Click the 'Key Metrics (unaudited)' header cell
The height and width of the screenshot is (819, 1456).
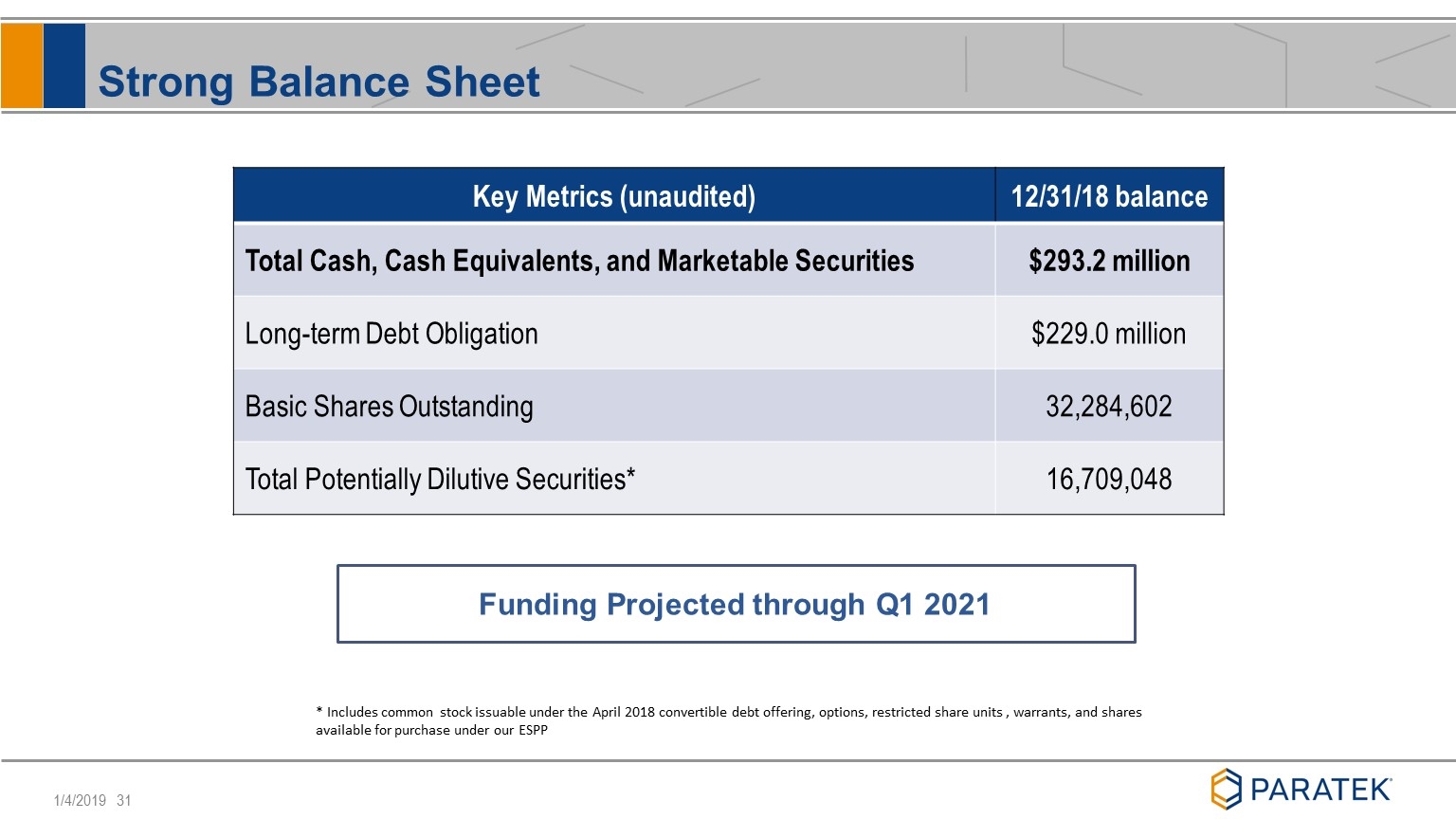pos(614,196)
